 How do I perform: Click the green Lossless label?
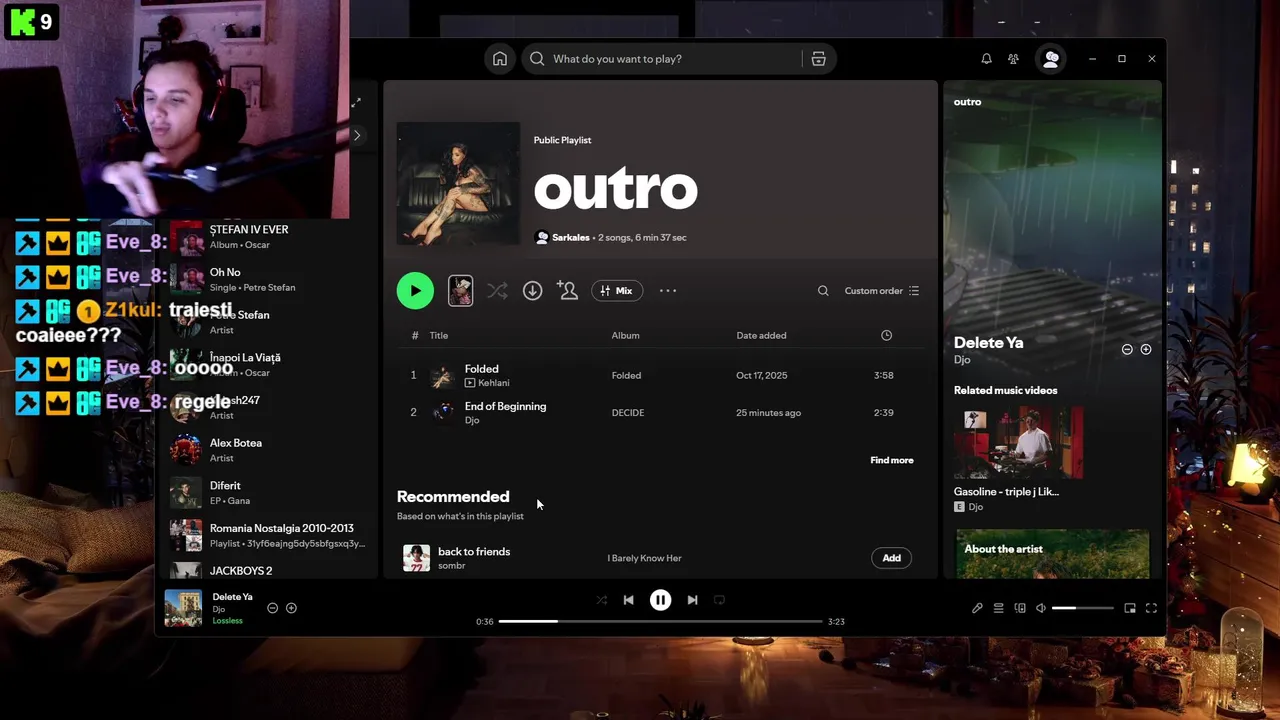point(227,621)
